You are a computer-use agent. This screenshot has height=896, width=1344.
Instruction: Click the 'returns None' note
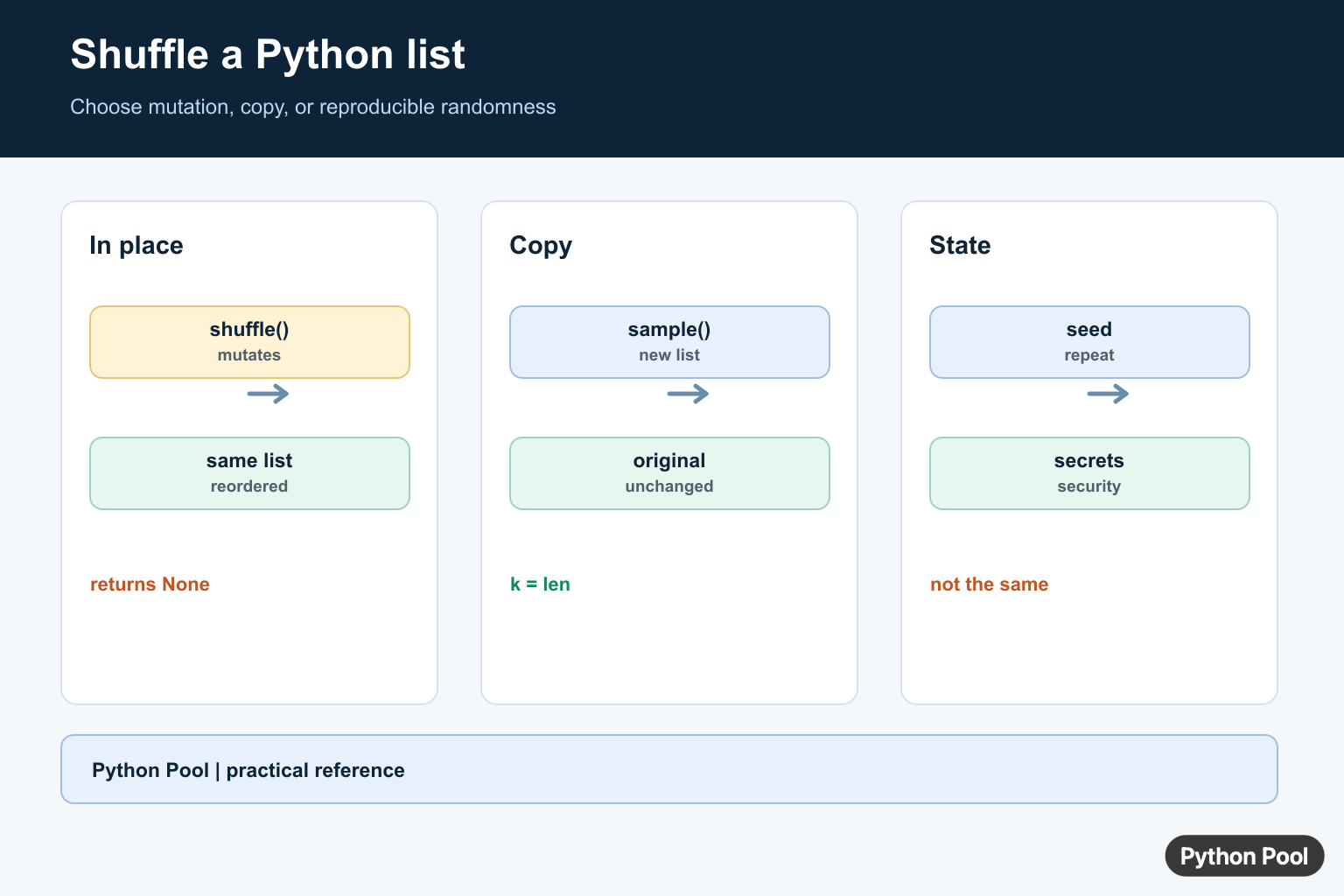150,584
